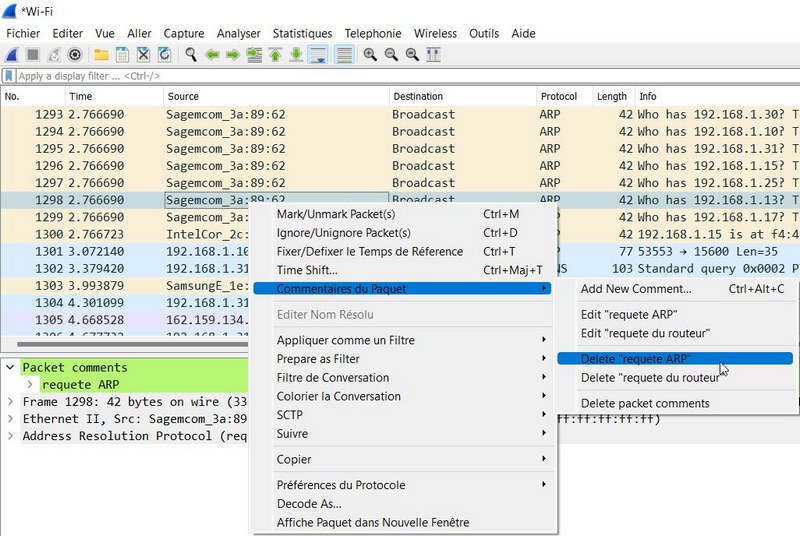Click the Protocol column header
The width and height of the screenshot is (800, 536).
pyautogui.click(x=559, y=96)
